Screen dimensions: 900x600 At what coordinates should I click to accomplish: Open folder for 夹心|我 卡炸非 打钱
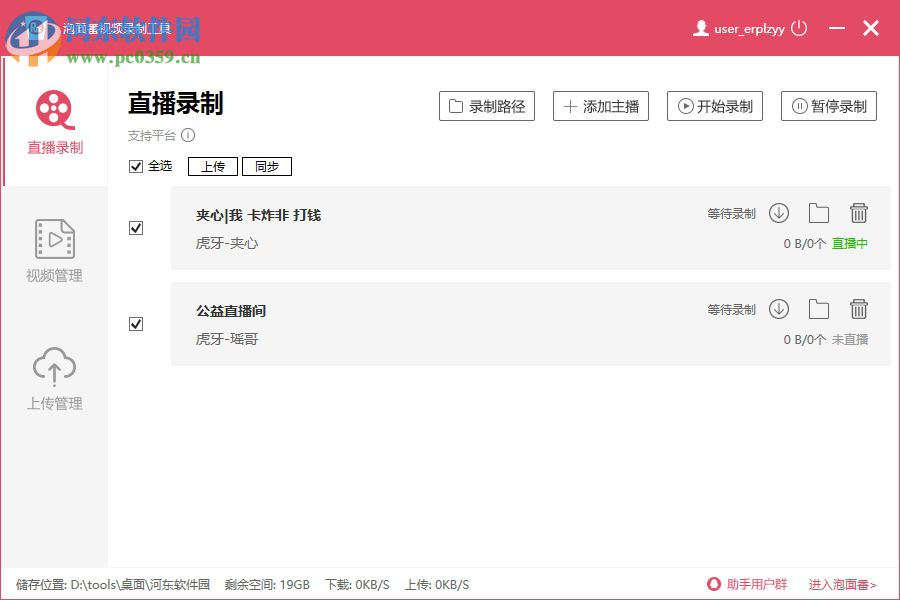(819, 212)
